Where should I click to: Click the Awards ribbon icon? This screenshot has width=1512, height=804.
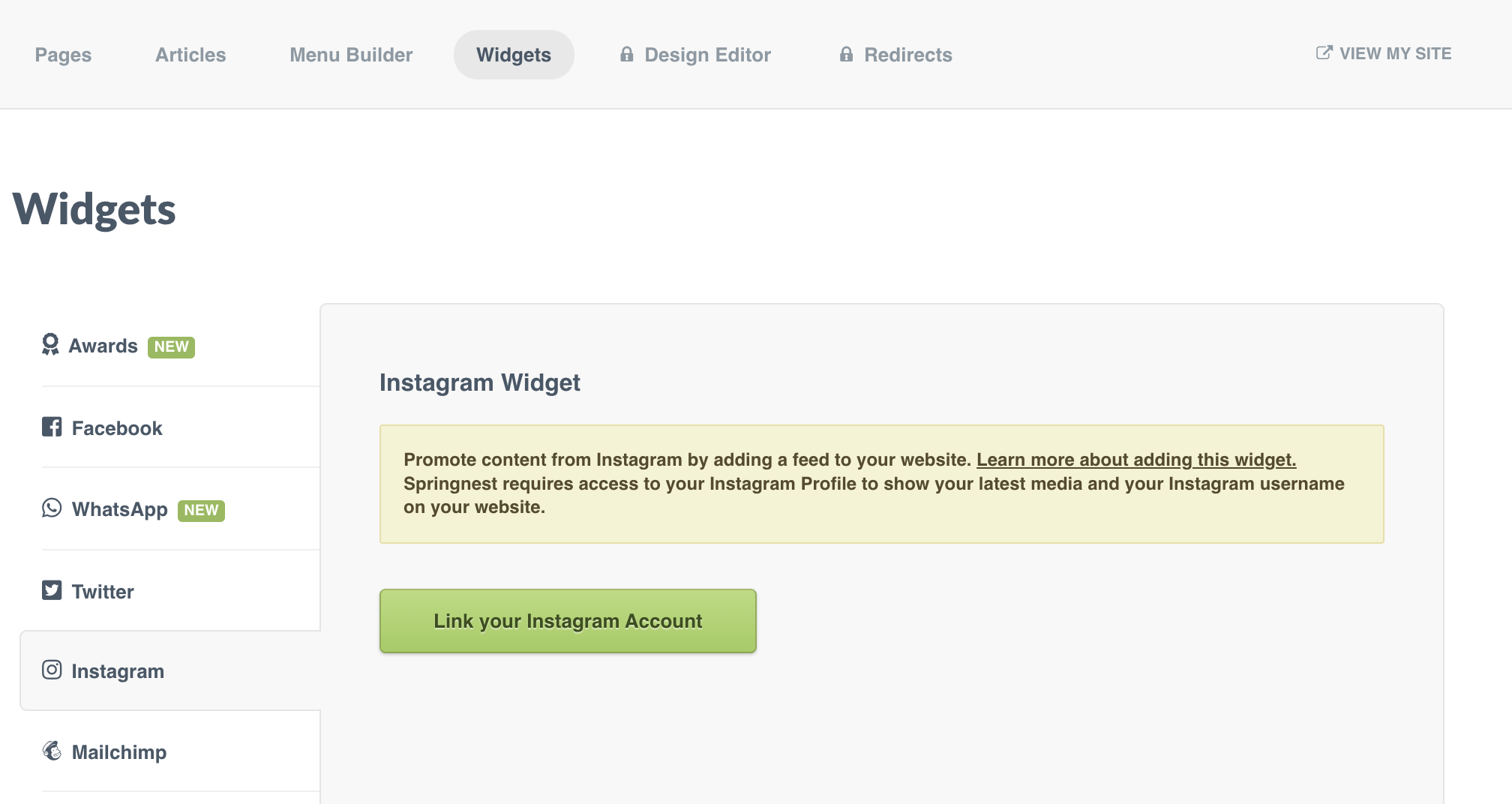pos(50,345)
